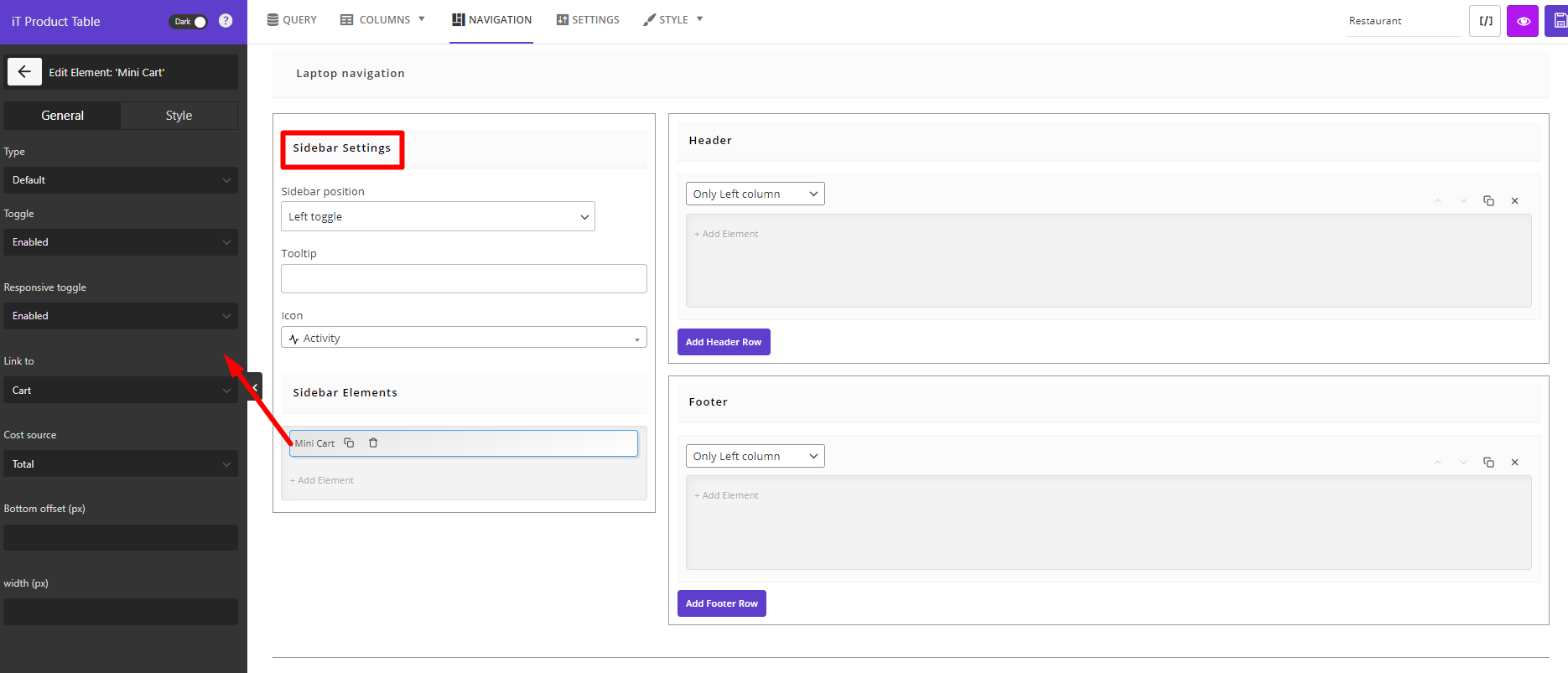Screen dimensions: 1568x673
Task: Switch to the SETTINGS tab
Action: [x=588, y=20]
